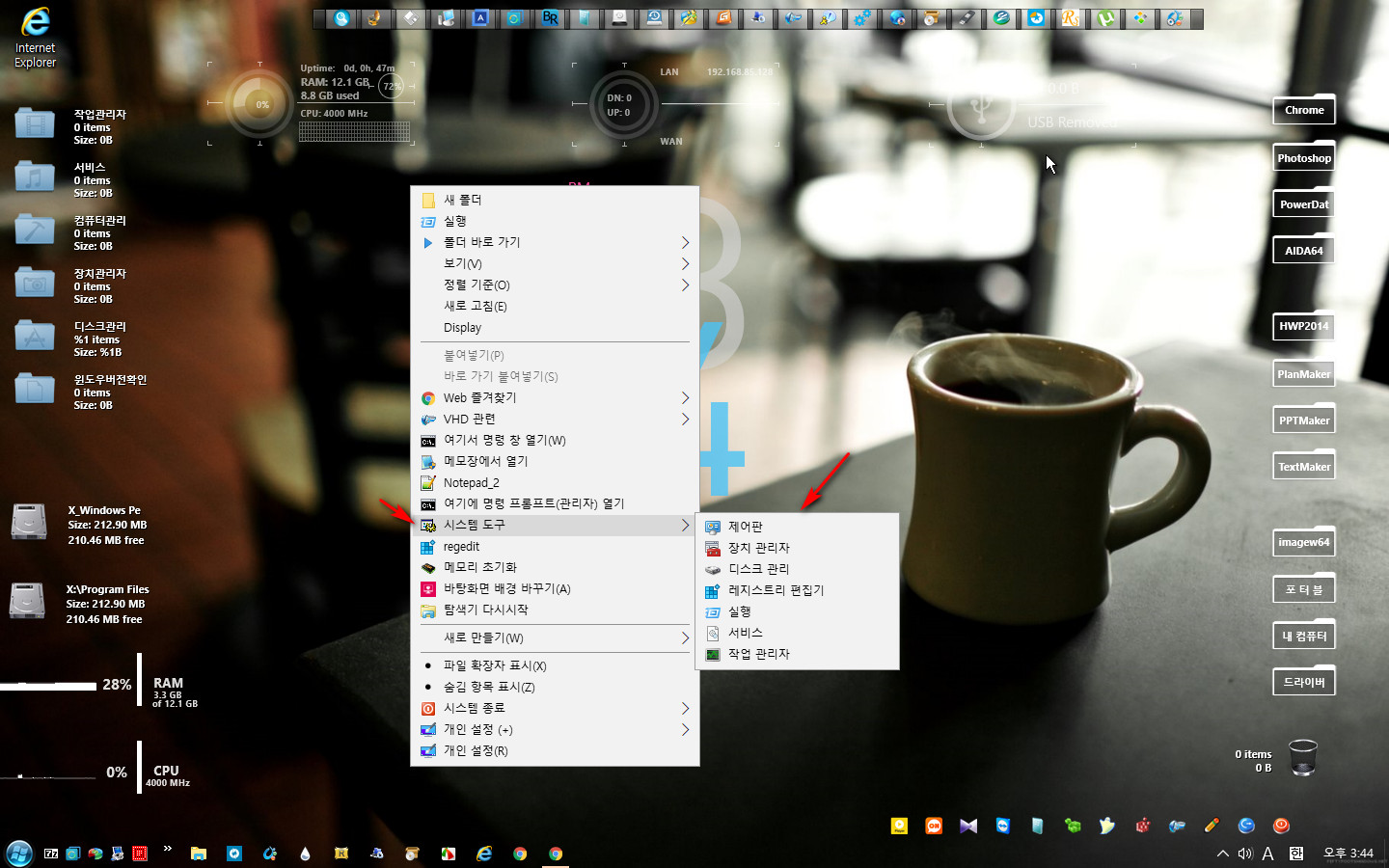Open 제어판 in the 시스템 도구 submenu
This screenshot has height=868, width=1389.
(x=797, y=527)
